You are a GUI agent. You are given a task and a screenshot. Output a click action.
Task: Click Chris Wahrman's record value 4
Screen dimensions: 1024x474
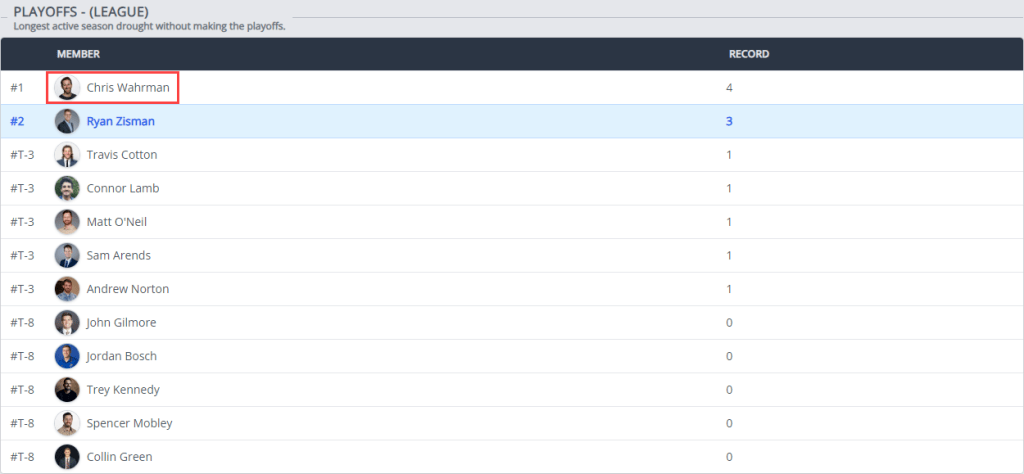[x=729, y=88]
